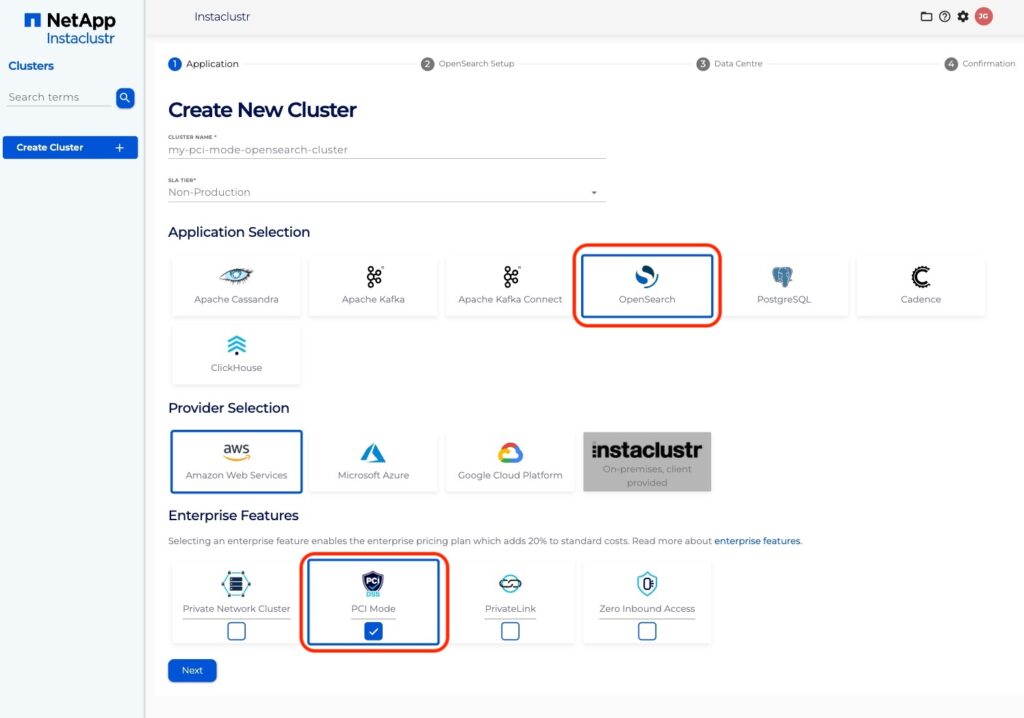Uncheck the PCI Mode checkbox
The width and height of the screenshot is (1024, 718).
[373, 631]
